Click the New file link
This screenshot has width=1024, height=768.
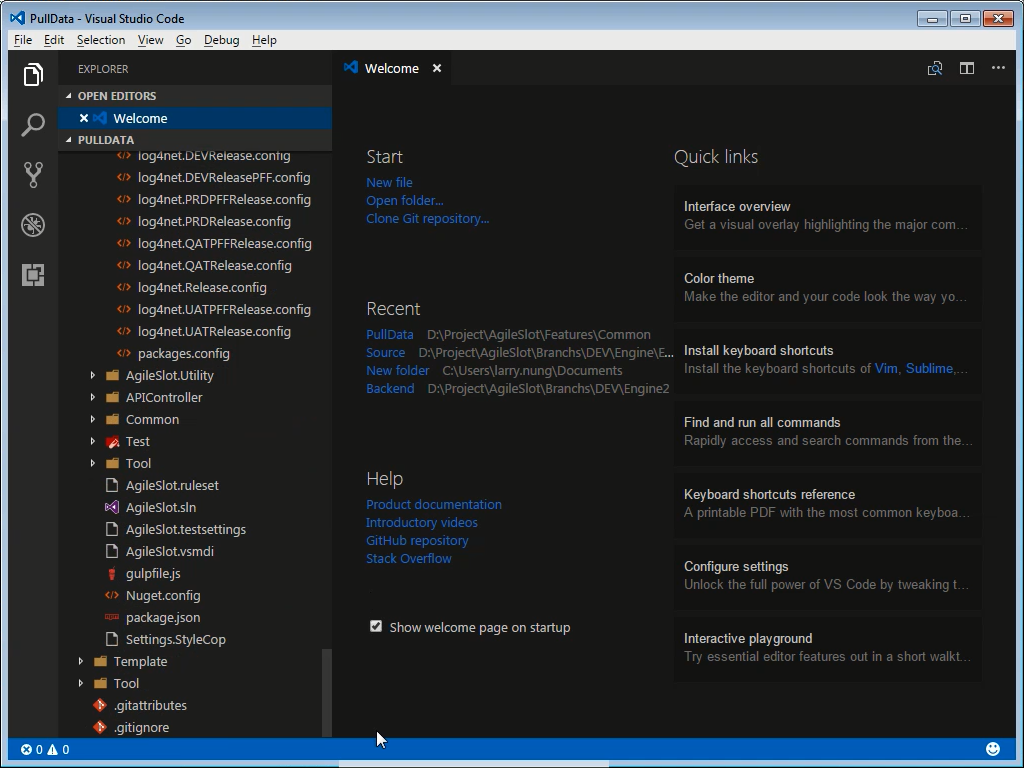pos(389,182)
